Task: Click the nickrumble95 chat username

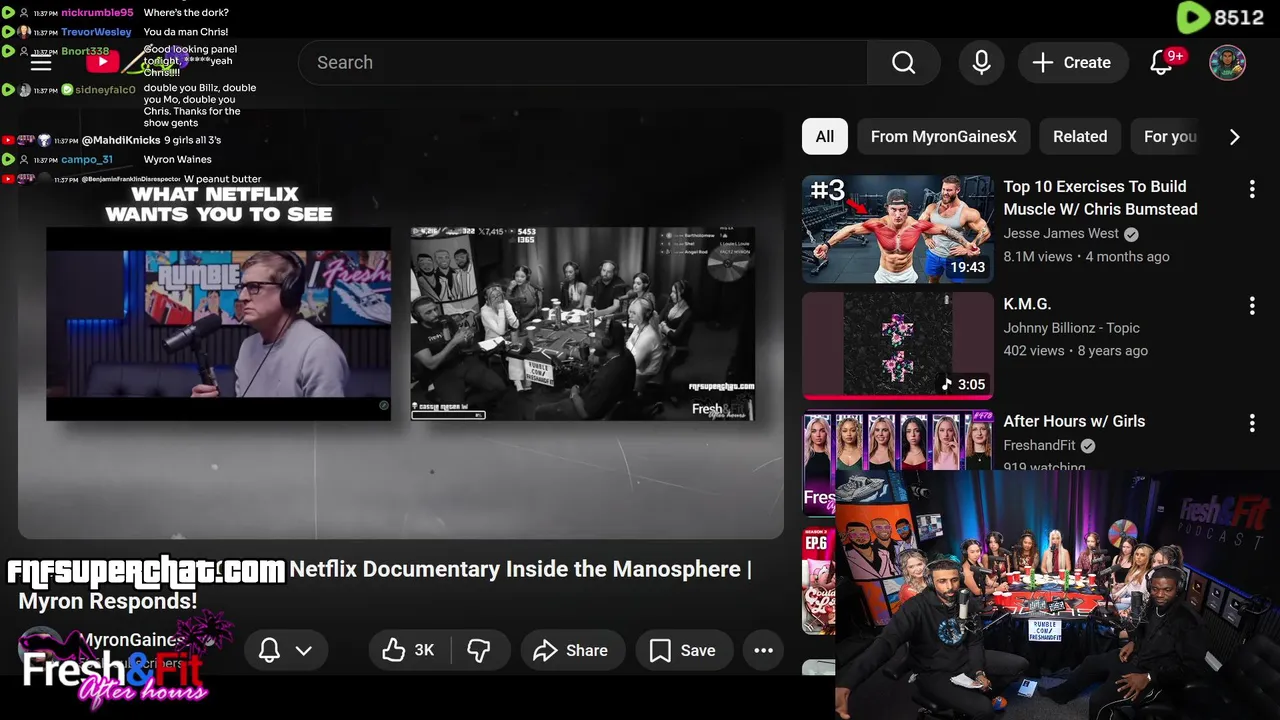Action: click(97, 13)
